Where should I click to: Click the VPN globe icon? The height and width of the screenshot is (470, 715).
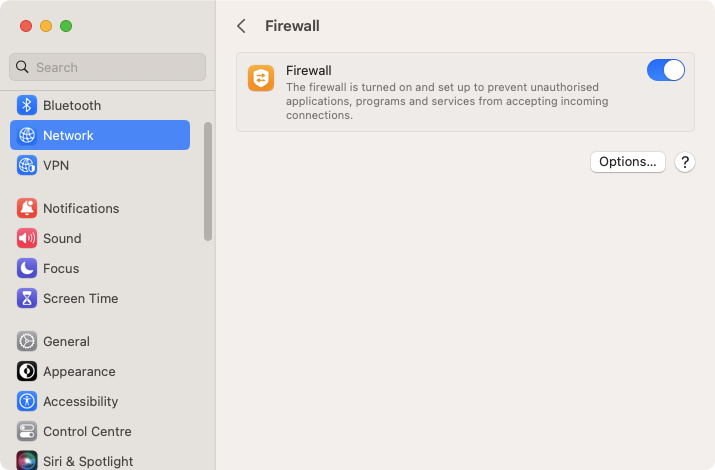click(27, 165)
